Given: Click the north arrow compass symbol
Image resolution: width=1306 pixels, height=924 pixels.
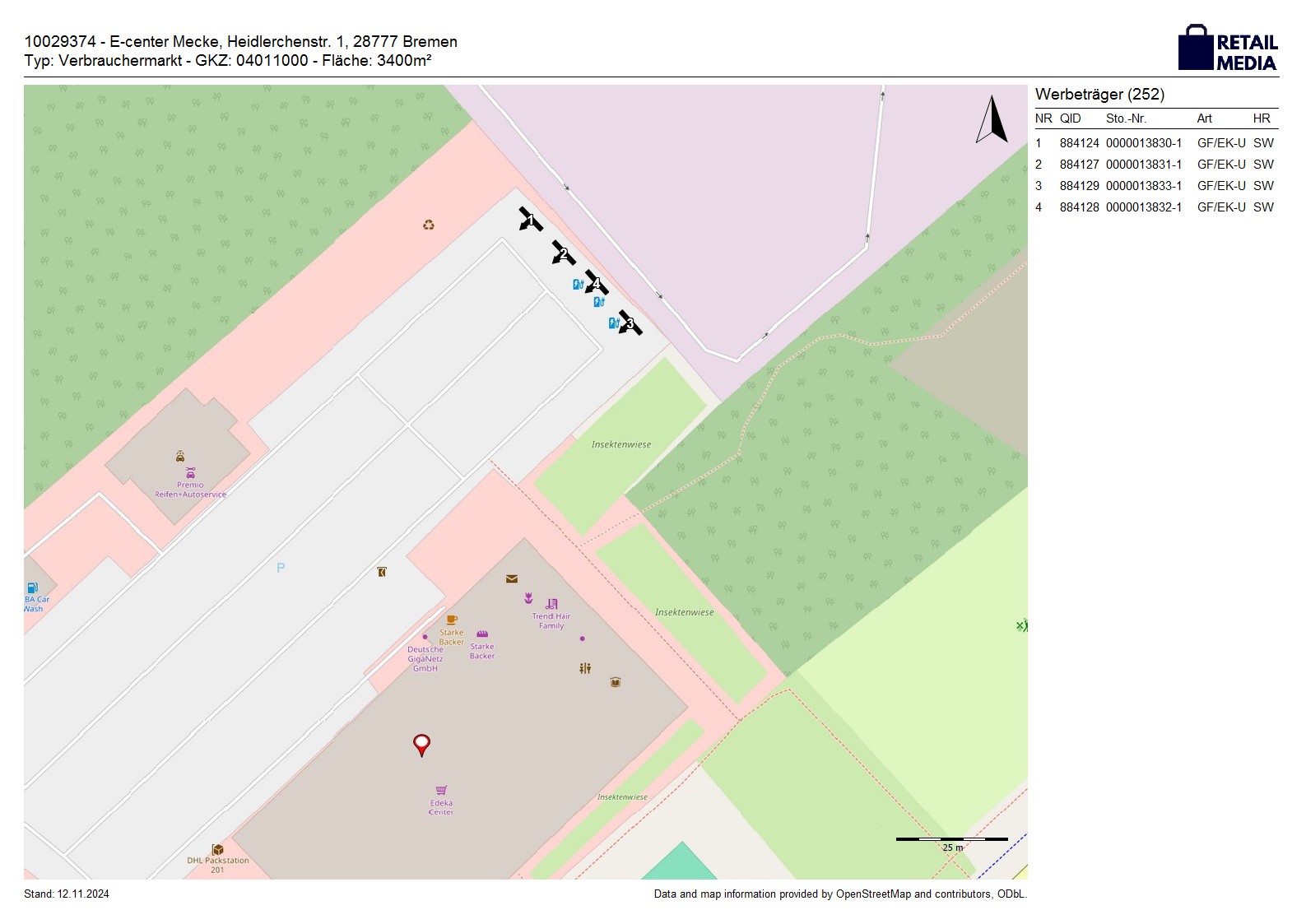Looking at the screenshot, I should pos(992,120).
